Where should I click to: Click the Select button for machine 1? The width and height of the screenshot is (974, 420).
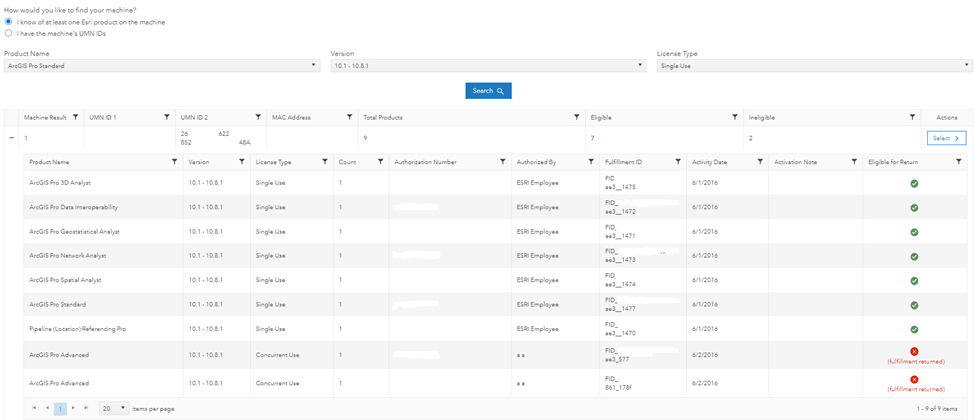tap(946, 138)
